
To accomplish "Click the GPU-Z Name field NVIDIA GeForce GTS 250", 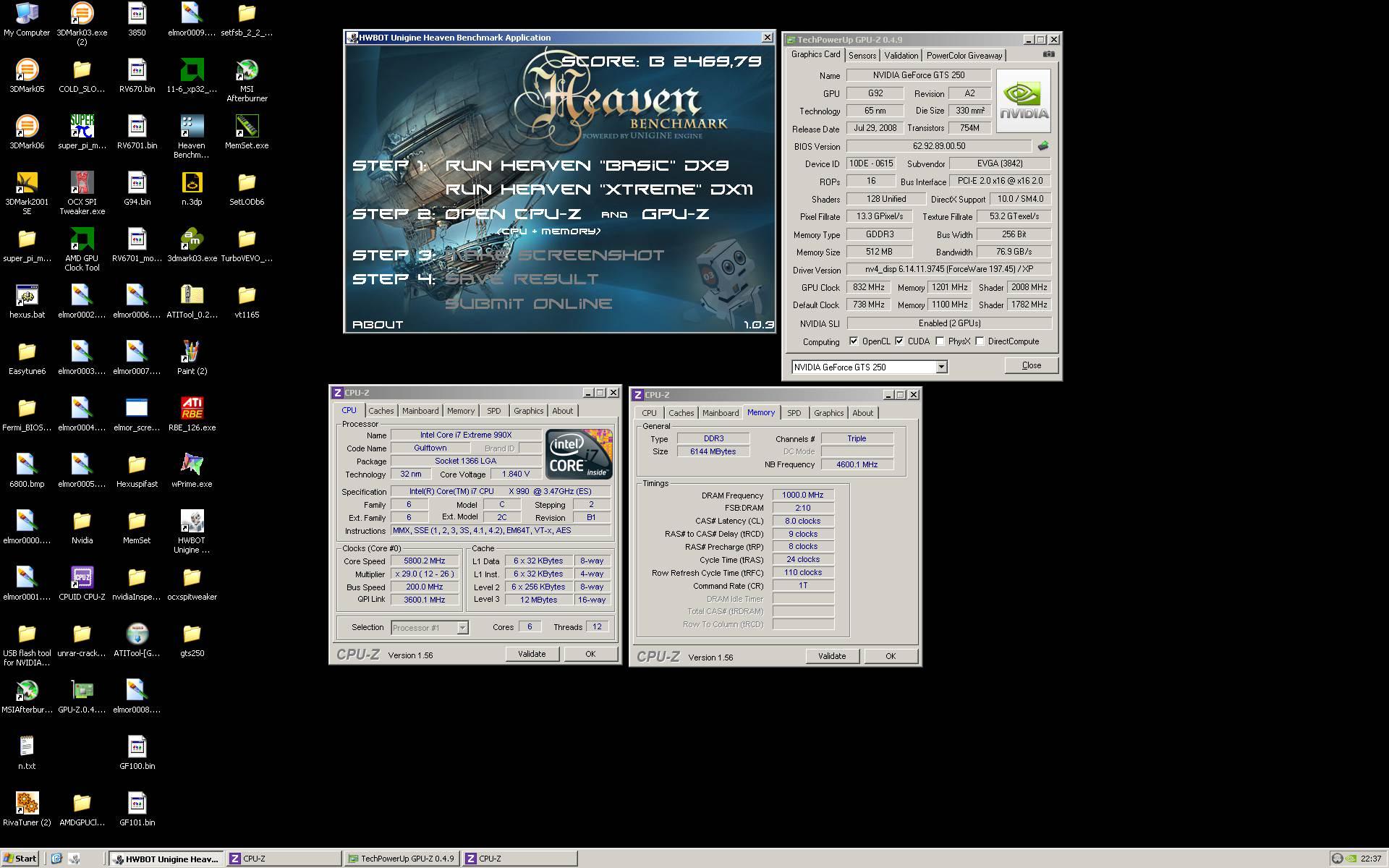I will (x=919, y=75).
